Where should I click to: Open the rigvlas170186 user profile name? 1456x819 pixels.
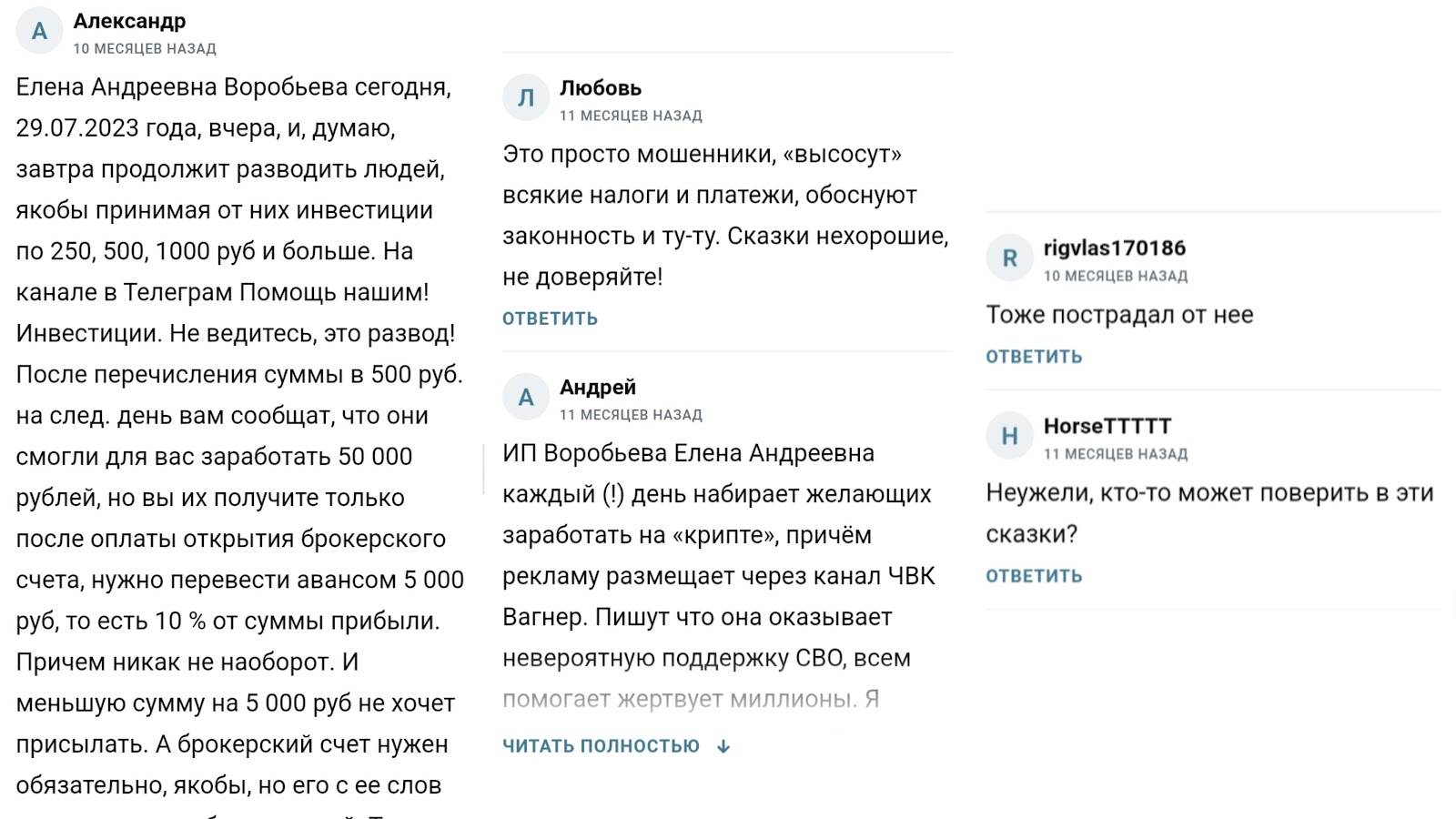coord(1115,248)
